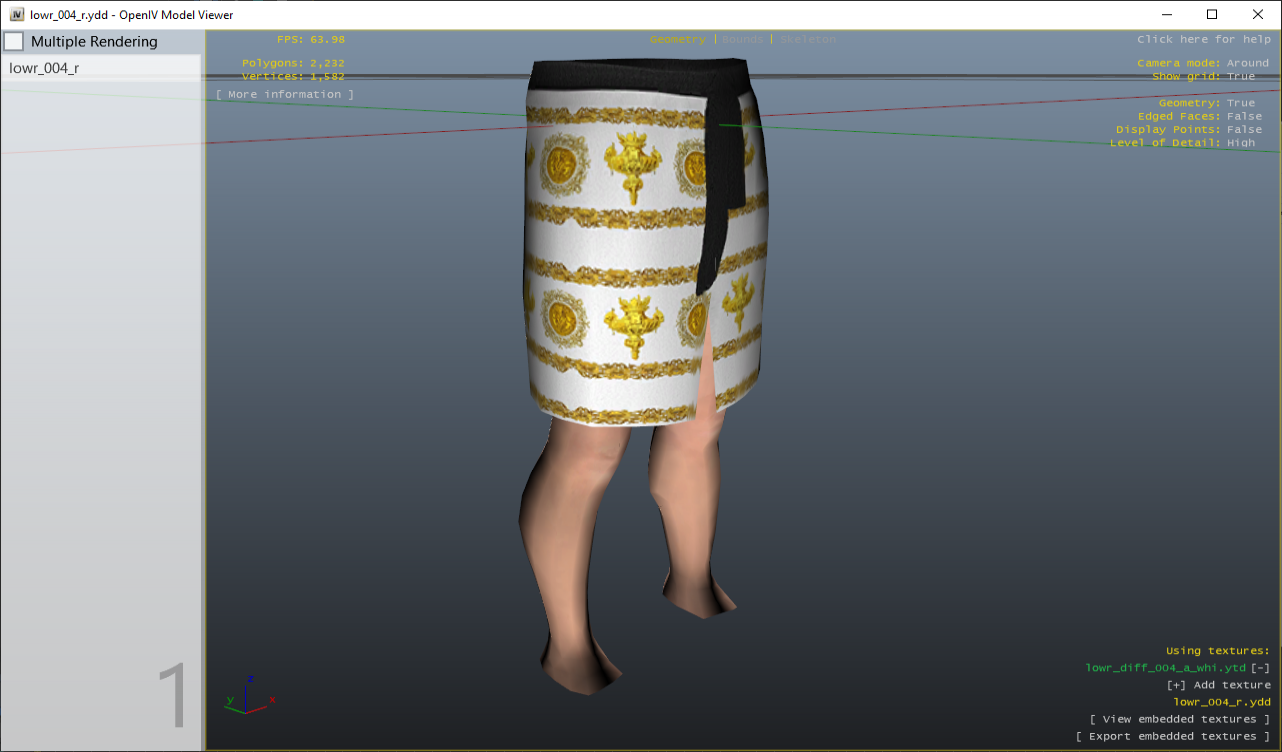Viewport: 1282px width, 752px height.
Task: Click here for help link
Action: [x=1204, y=40]
